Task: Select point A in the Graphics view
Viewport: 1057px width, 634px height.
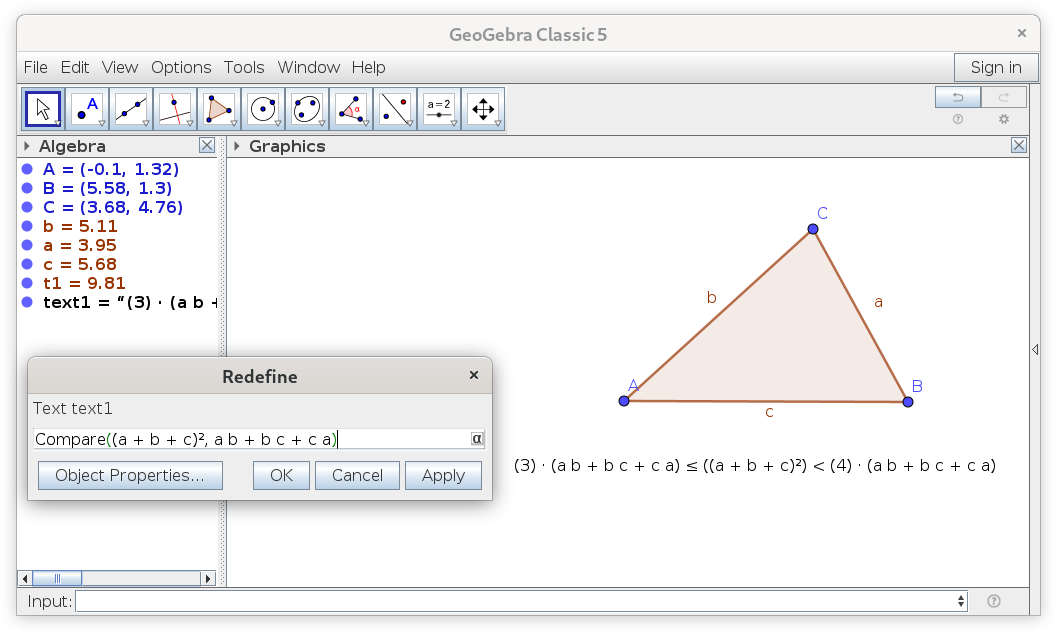Action: [624, 401]
